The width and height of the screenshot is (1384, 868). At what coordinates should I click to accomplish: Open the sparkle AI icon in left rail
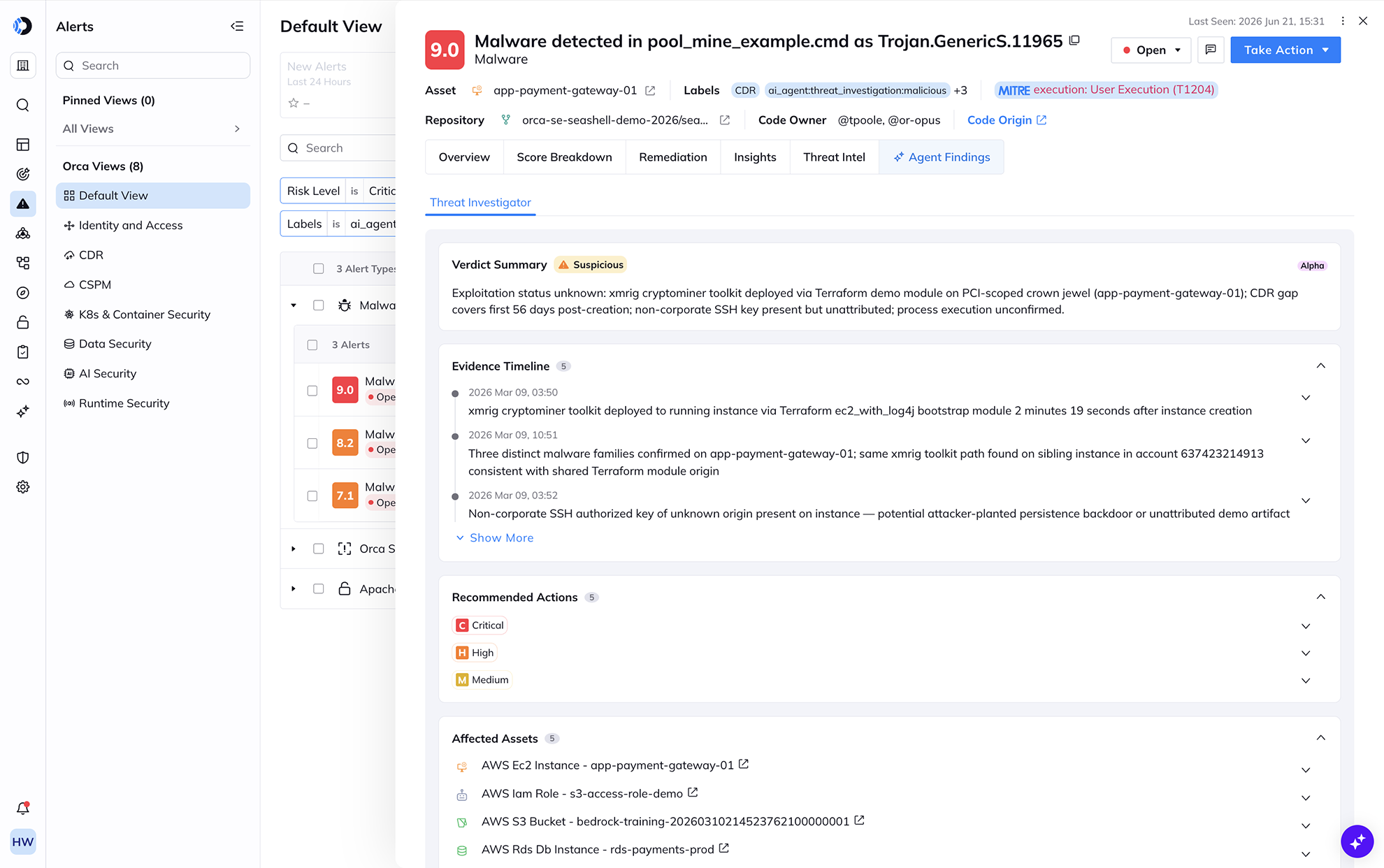22,412
